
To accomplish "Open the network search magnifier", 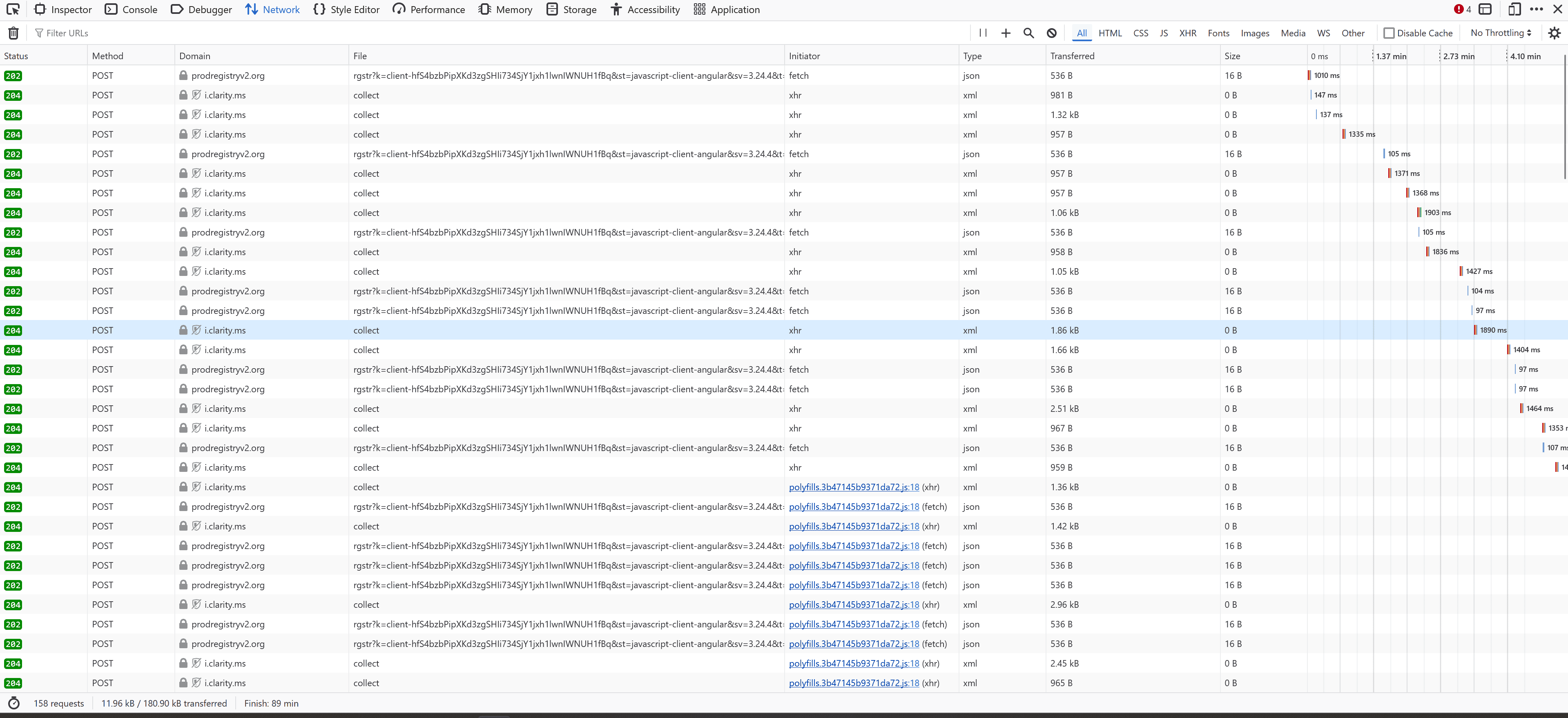I will point(1029,33).
